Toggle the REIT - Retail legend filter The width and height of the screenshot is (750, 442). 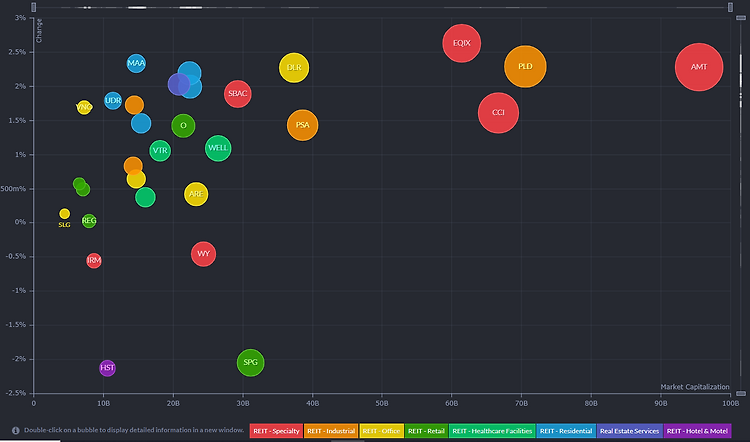(426, 431)
